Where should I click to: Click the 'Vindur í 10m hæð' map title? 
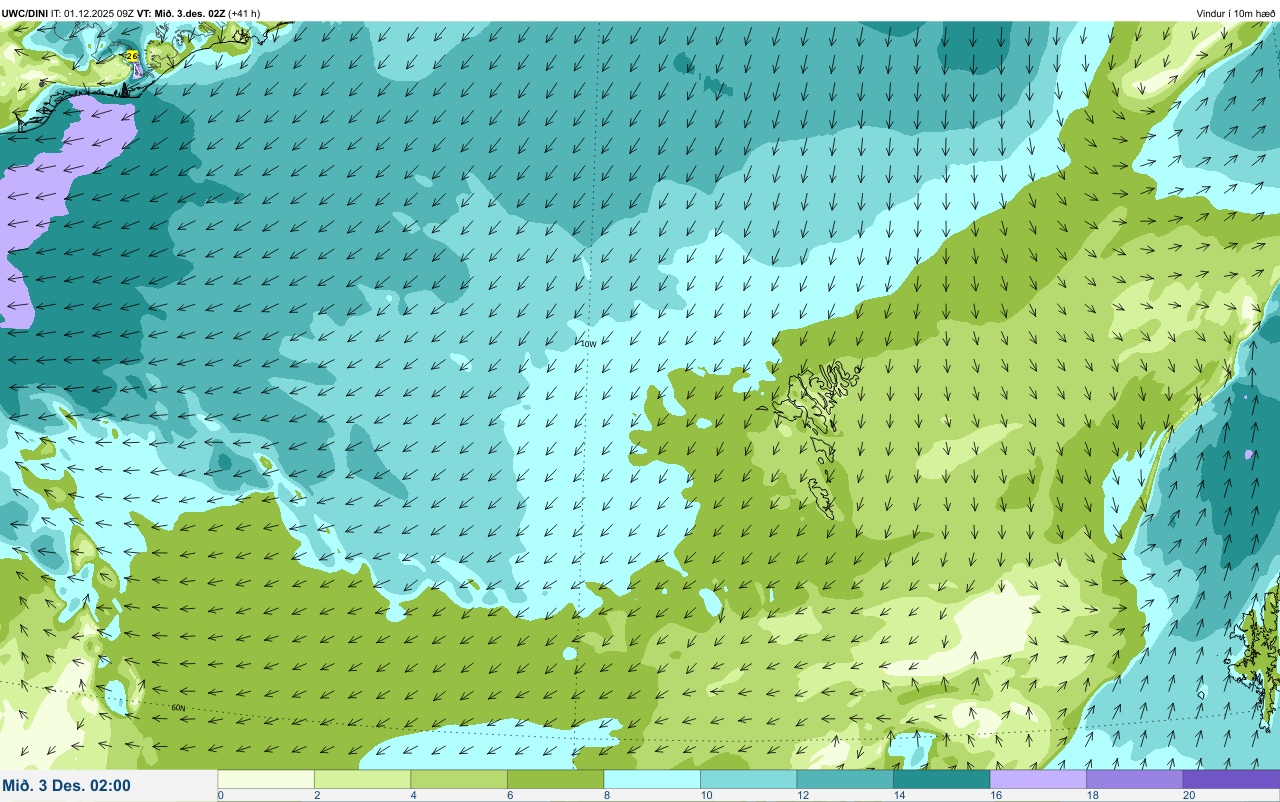coord(1236,13)
